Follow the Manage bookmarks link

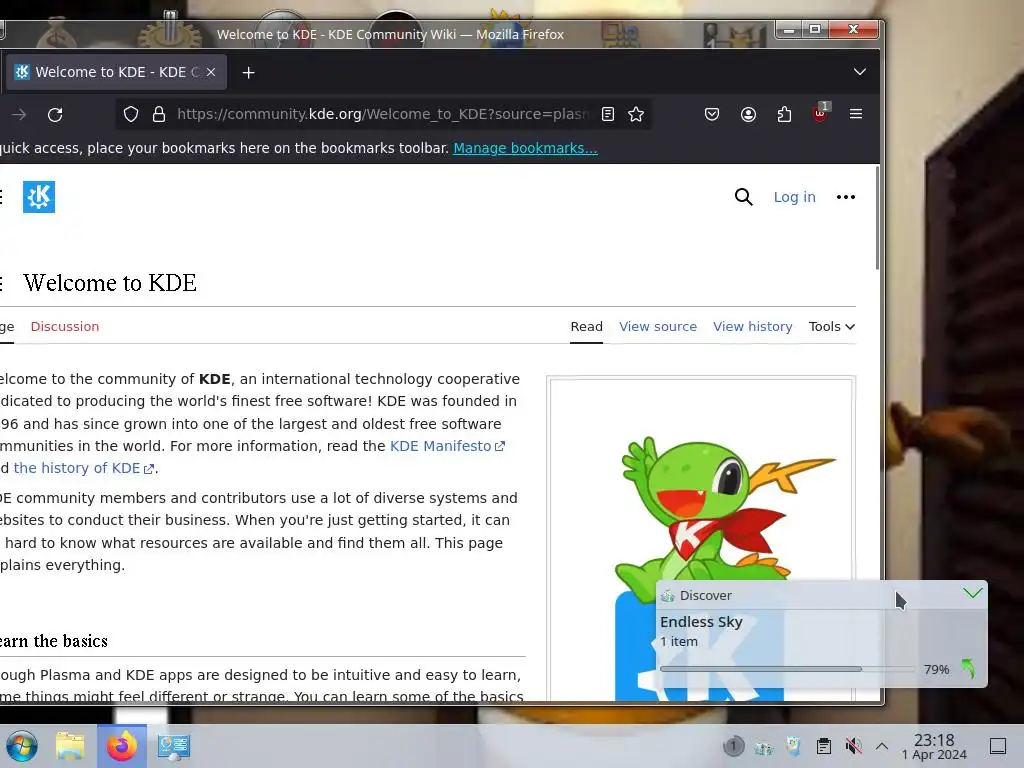pyautogui.click(x=525, y=148)
